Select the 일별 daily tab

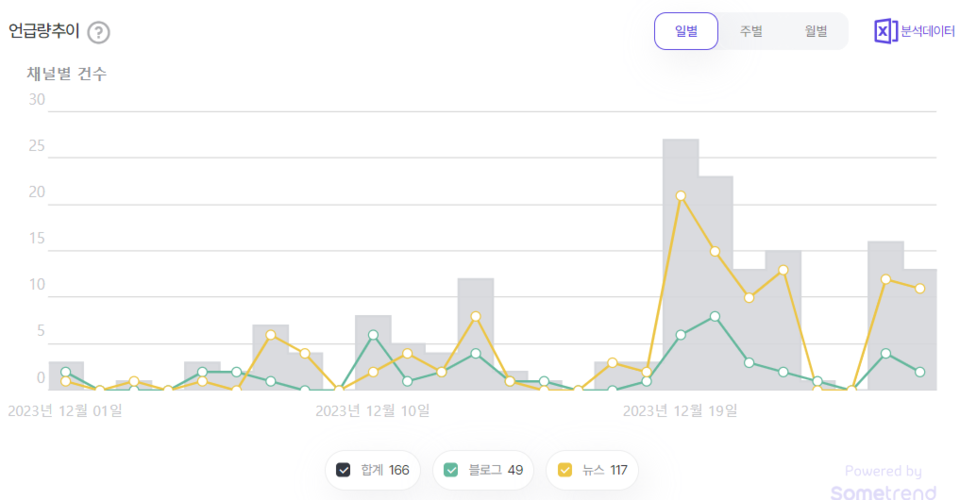pos(686,31)
